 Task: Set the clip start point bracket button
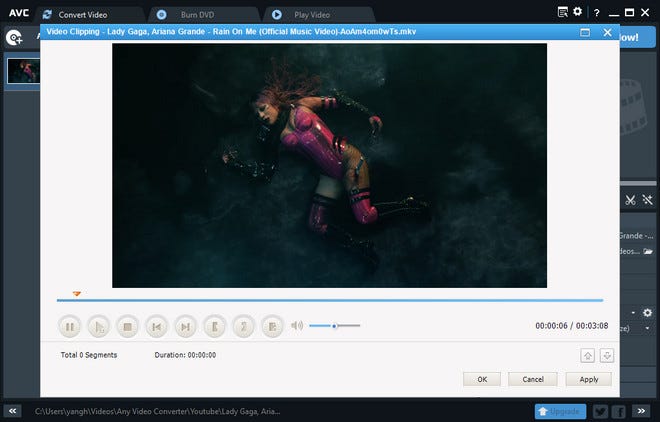[x=215, y=326]
